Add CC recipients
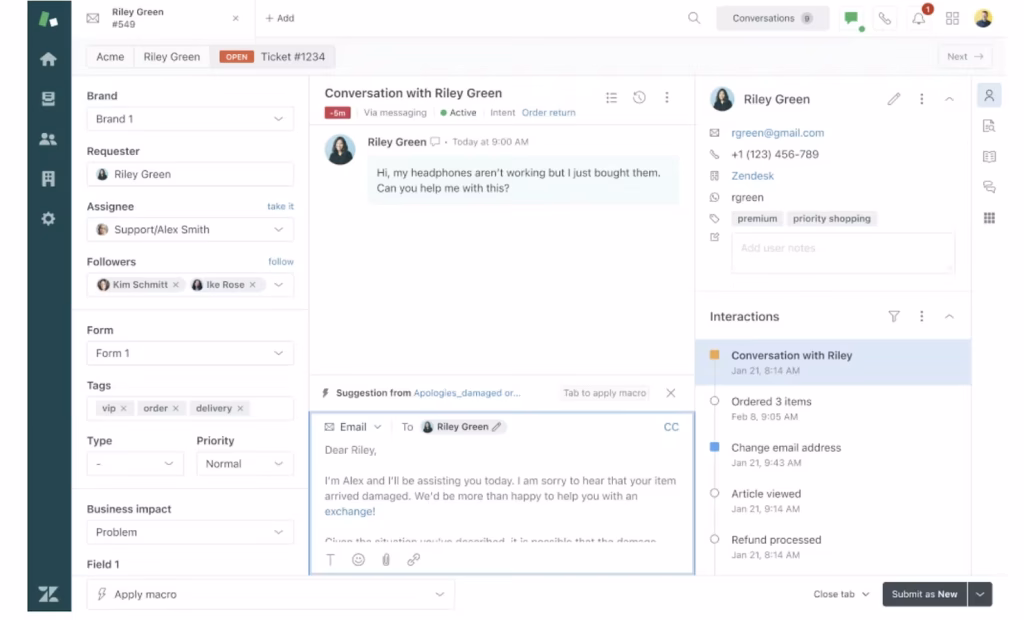Screen dimensions: 1024x620 [x=671, y=427]
